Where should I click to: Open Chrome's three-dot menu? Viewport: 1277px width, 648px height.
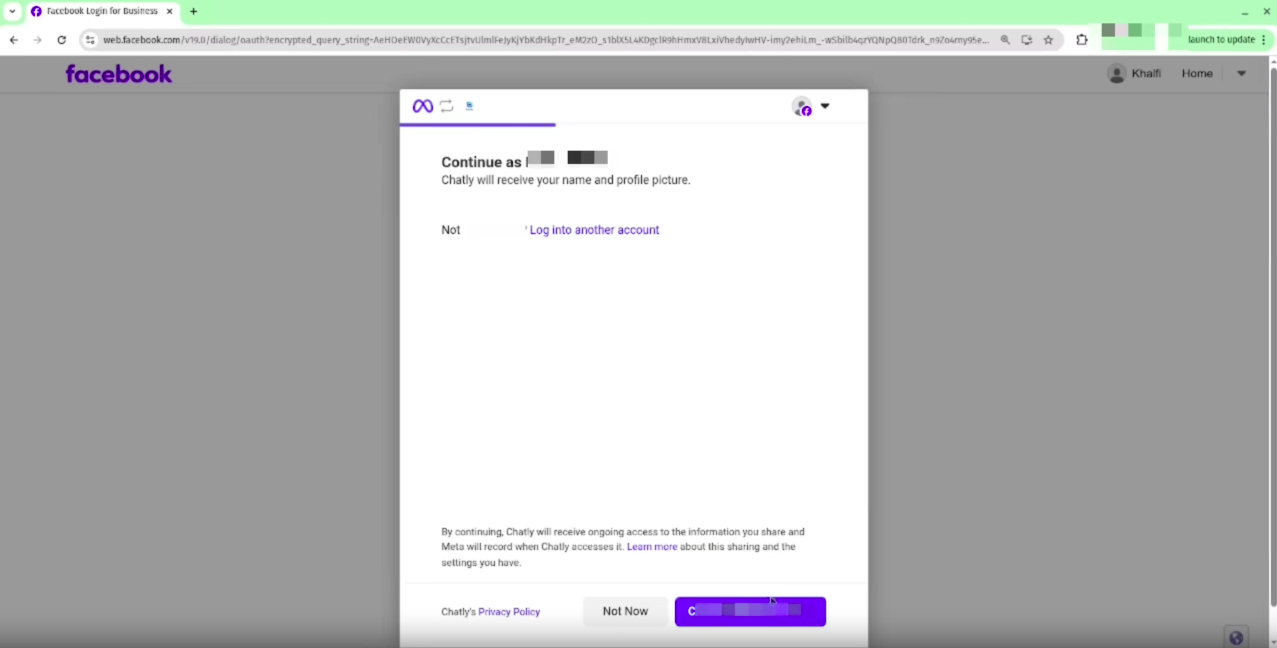[1265, 40]
